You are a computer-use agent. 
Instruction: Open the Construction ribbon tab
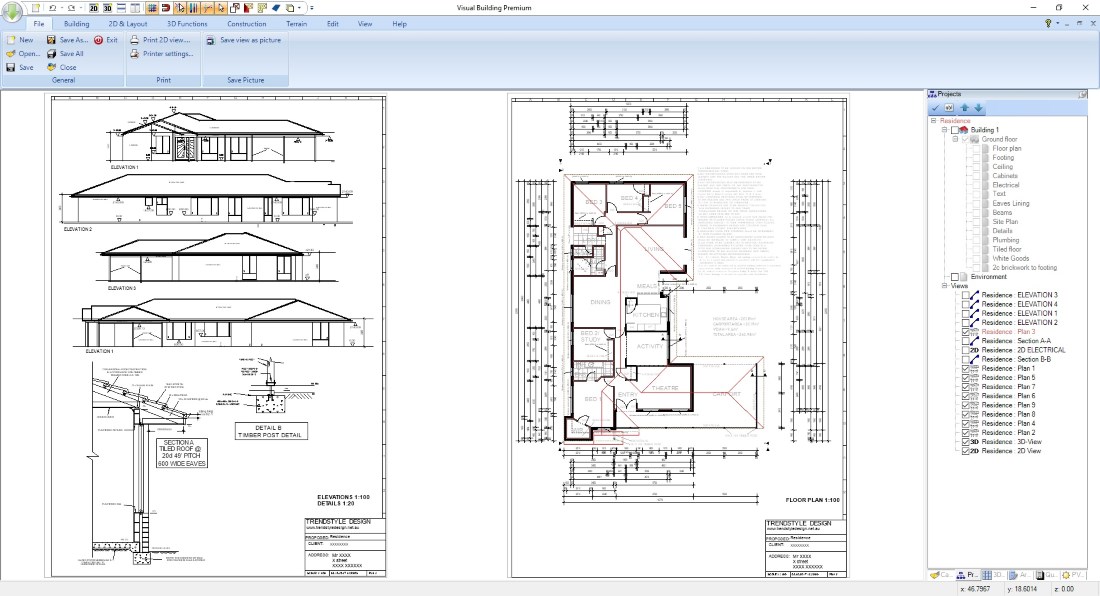[x=246, y=23]
